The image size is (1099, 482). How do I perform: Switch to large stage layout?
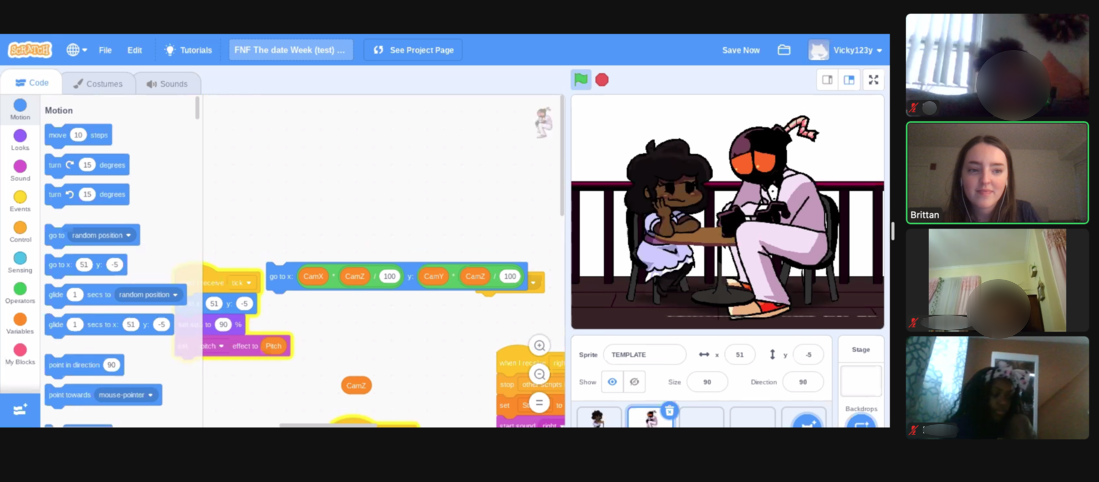pos(849,80)
